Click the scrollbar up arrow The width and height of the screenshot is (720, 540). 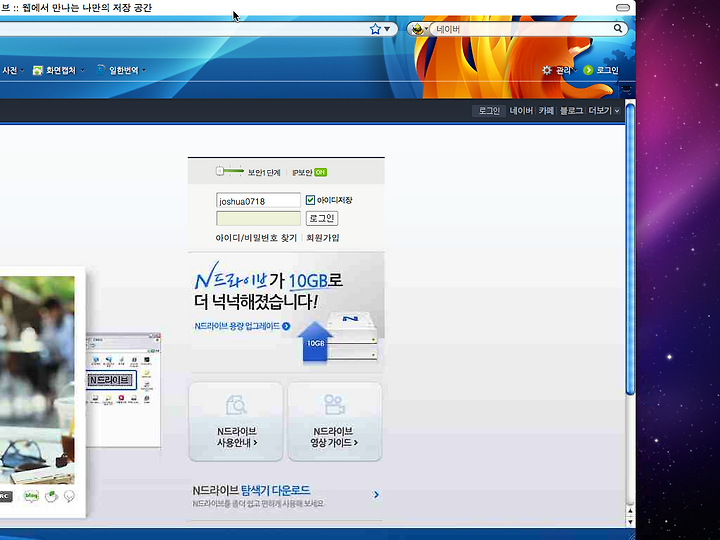point(630,511)
